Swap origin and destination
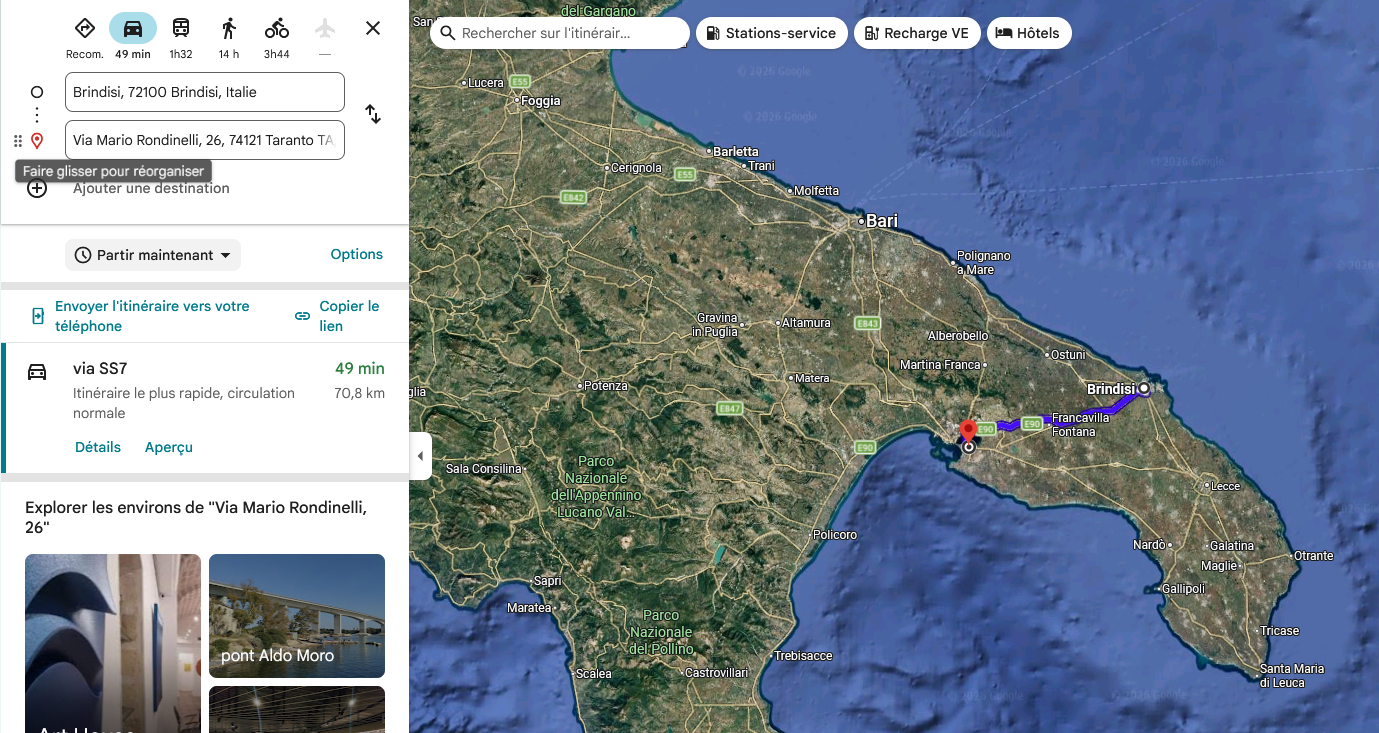1379x733 pixels. pyautogui.click(x=373, y=114)
